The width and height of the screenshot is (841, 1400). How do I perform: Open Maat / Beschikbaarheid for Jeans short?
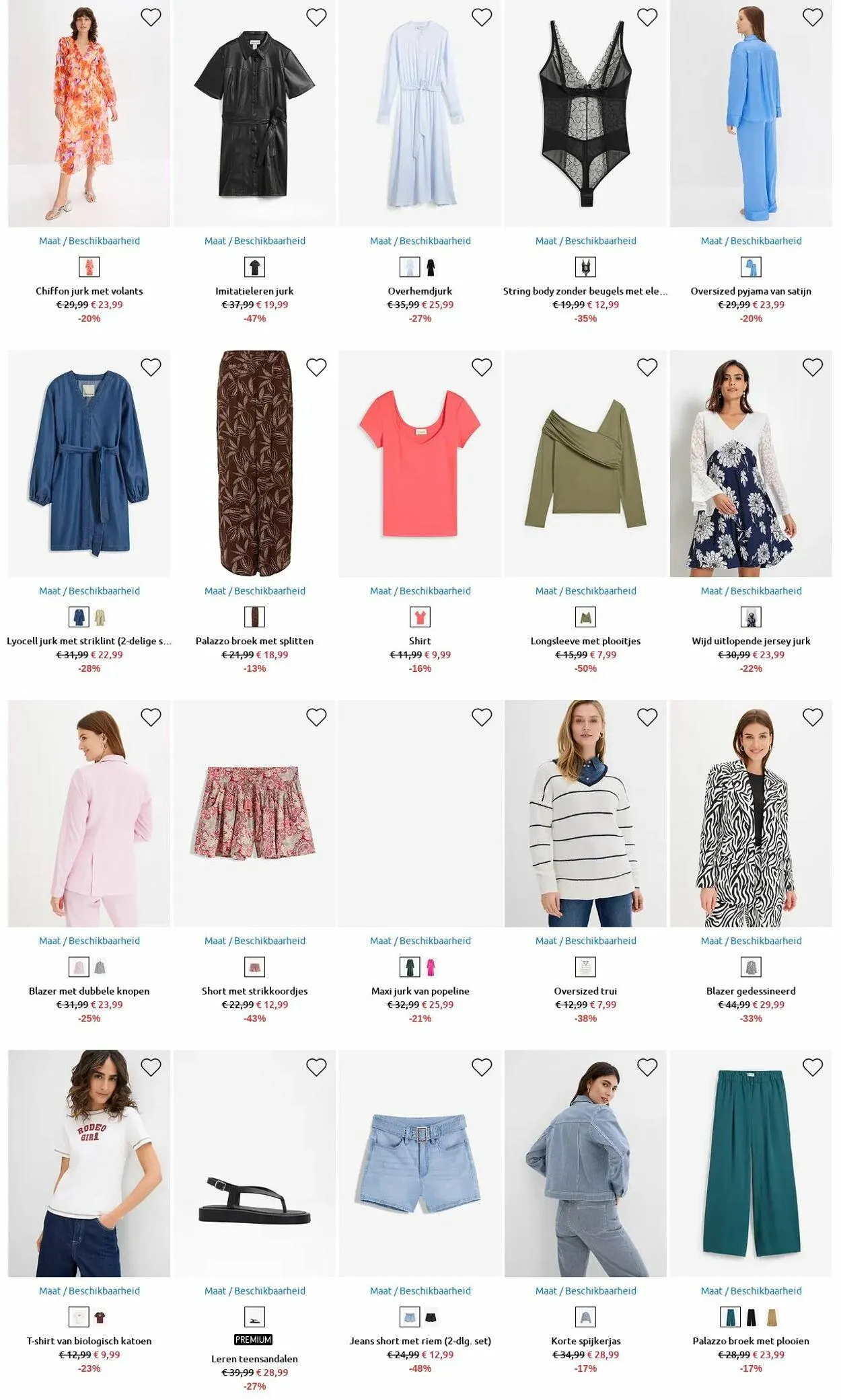coord(420,1290)
